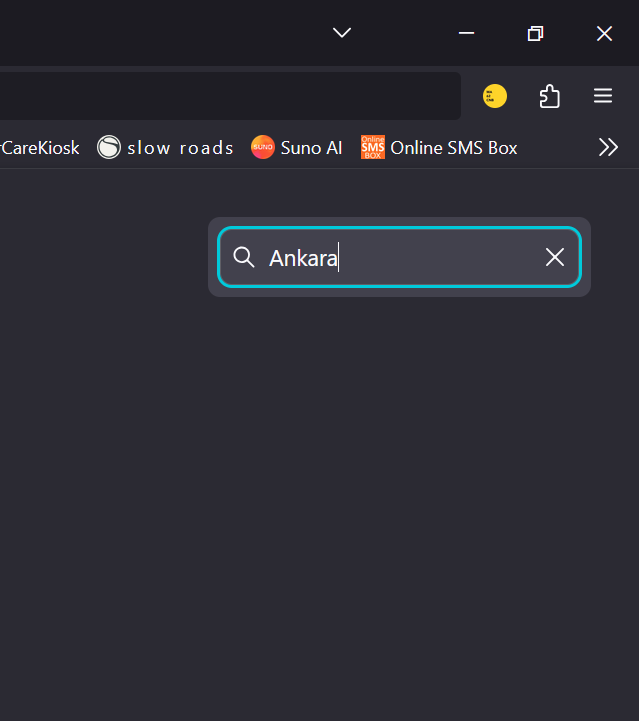Open the Online SMS Box bookmark label
The width and height of the screenshot is (639, 721).
point(454,148)
